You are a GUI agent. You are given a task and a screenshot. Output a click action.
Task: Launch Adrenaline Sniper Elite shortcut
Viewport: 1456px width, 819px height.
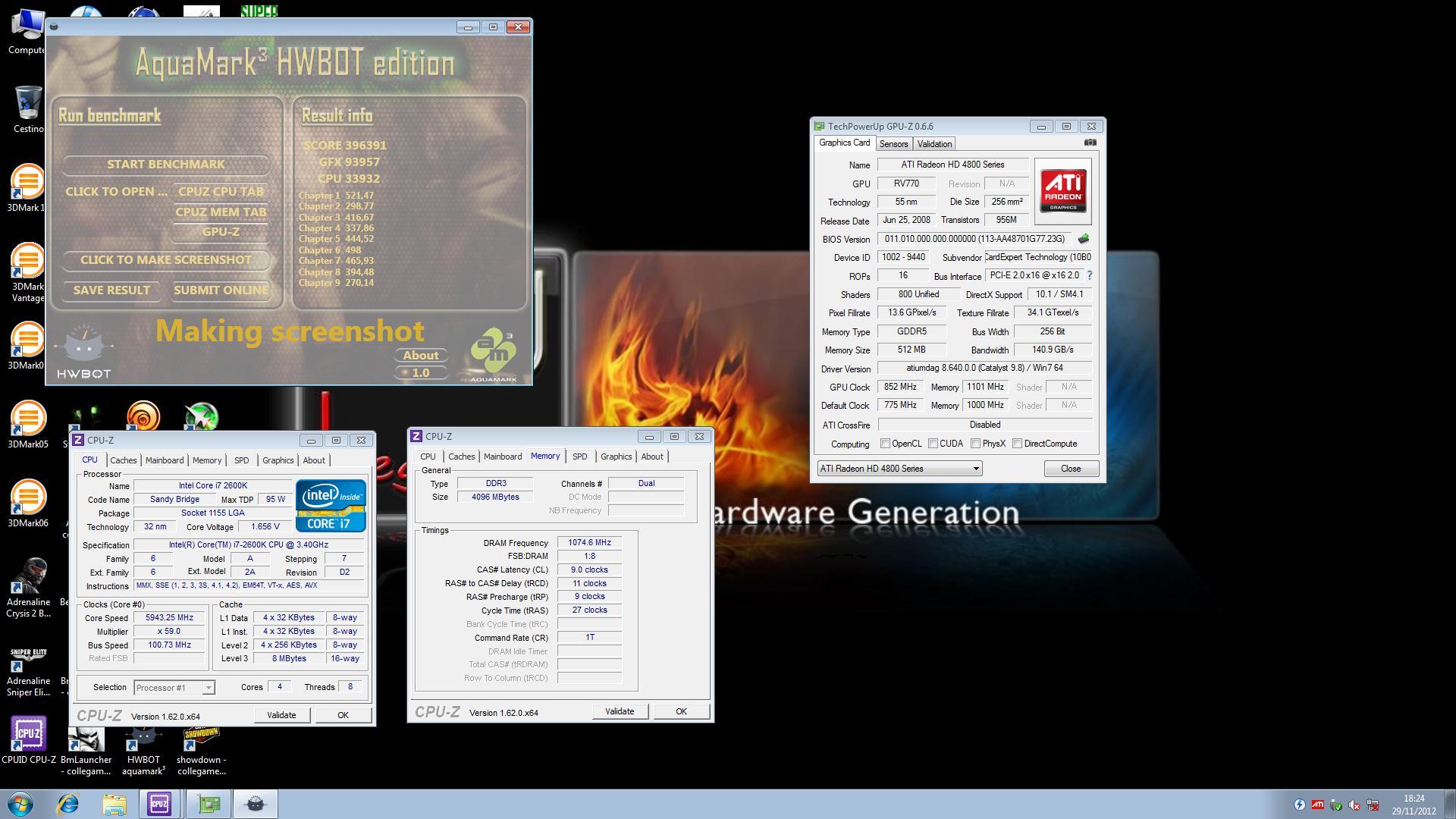[x=28, y=671]
